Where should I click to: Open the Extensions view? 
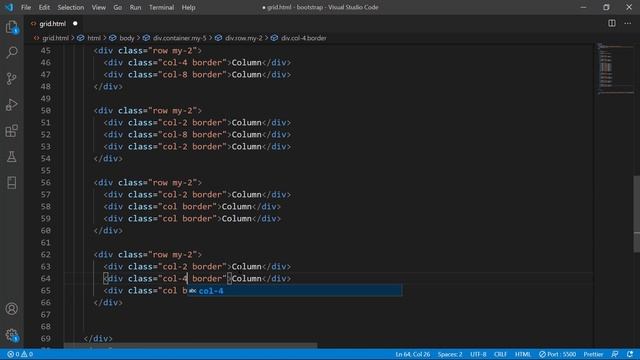tap(12, 131)
